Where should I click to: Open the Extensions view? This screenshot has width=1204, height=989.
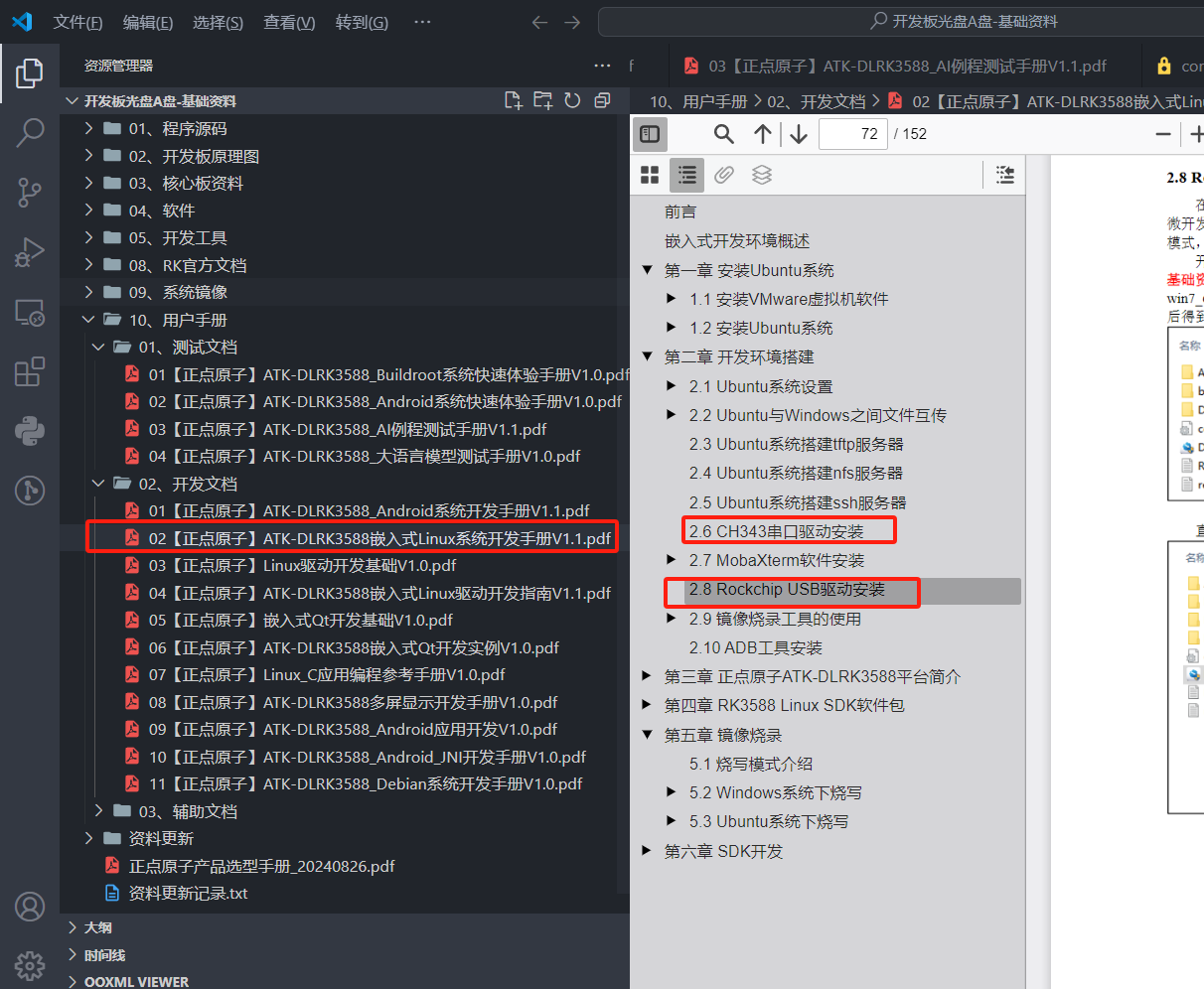click(x=30, y=371)
